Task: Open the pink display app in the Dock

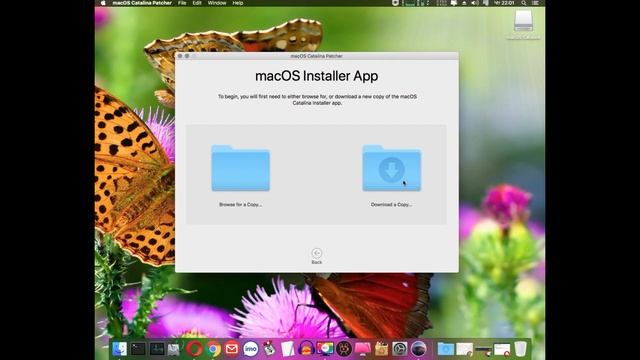Action: (x=362, y=349)
